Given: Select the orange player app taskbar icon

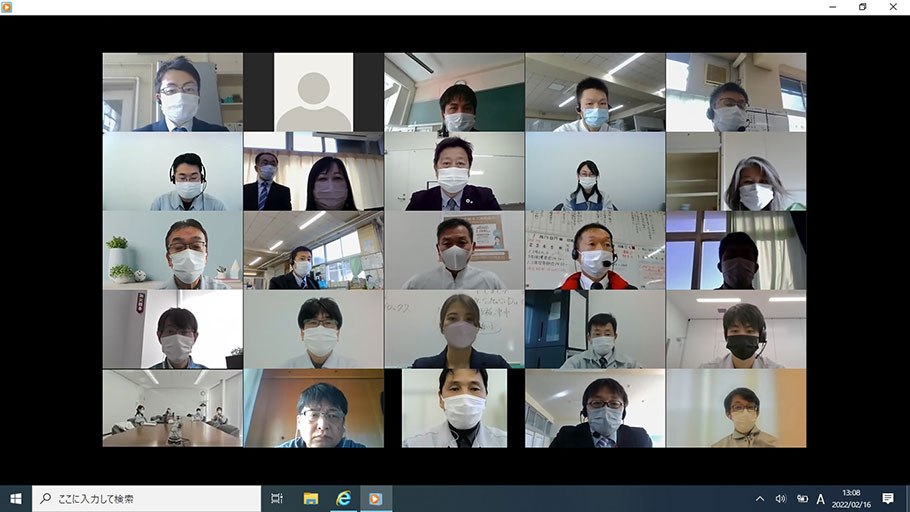Looking at the screenshot, I should [376, 498].
